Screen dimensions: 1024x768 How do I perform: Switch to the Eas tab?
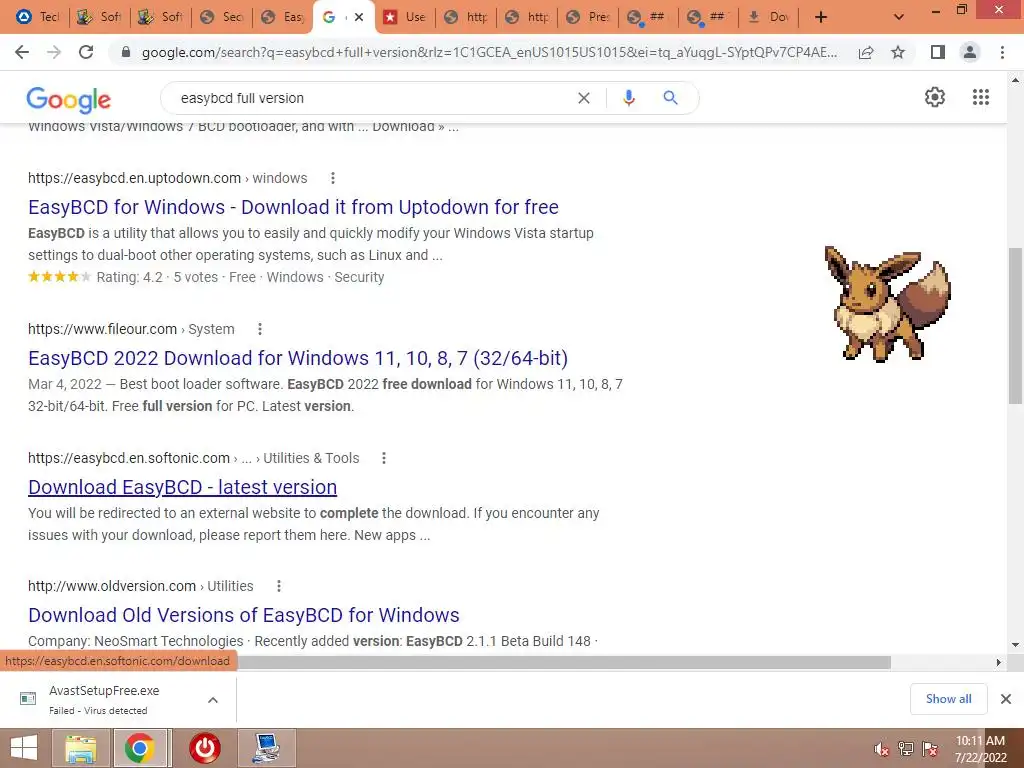283,17
